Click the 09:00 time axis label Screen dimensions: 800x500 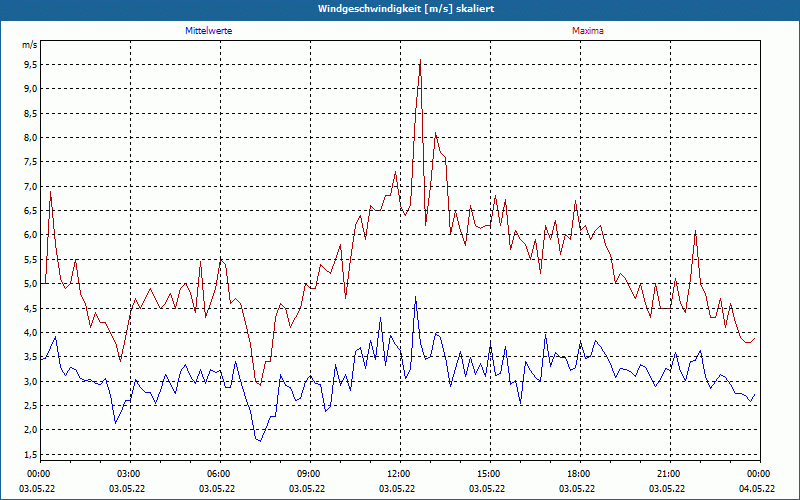point(307,474)
